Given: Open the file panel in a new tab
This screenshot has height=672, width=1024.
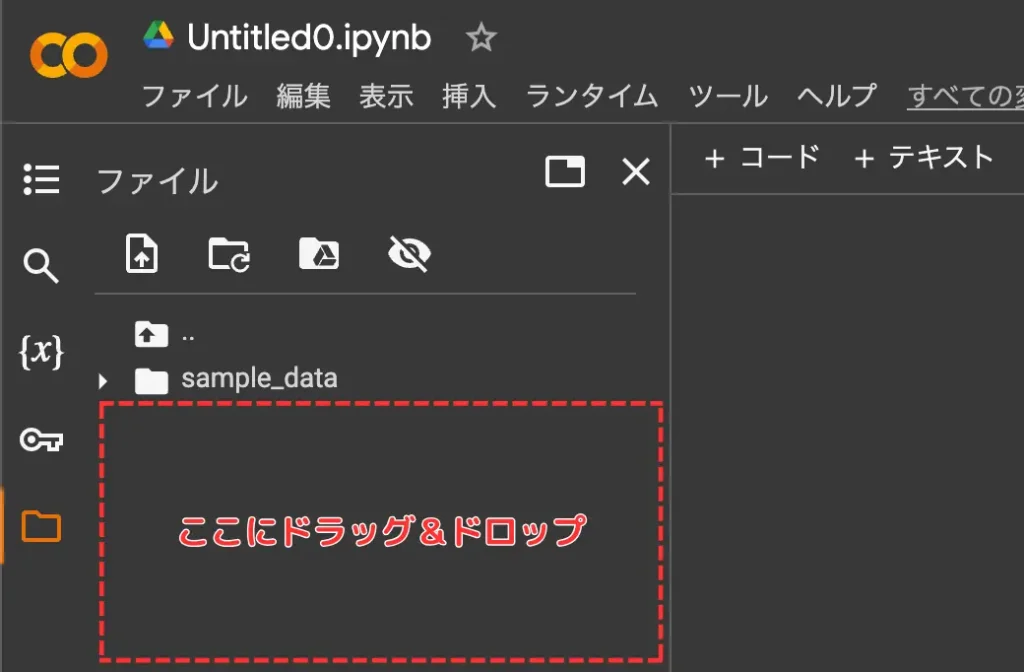Looking at the screenshot, I should click(565, 172).
